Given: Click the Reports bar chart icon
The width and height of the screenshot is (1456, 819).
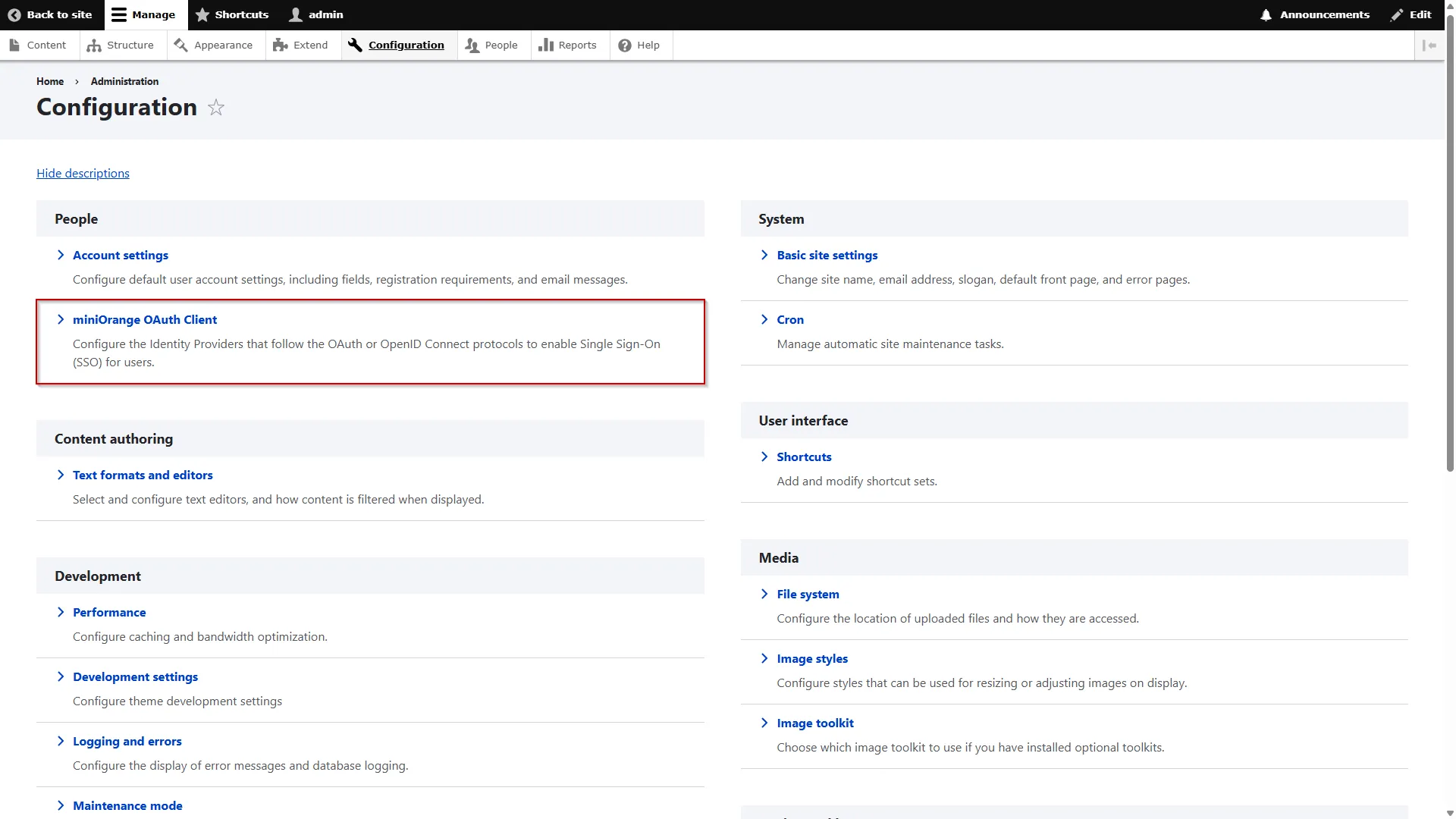Looking at the screenshot, I should tap(546, 45).
